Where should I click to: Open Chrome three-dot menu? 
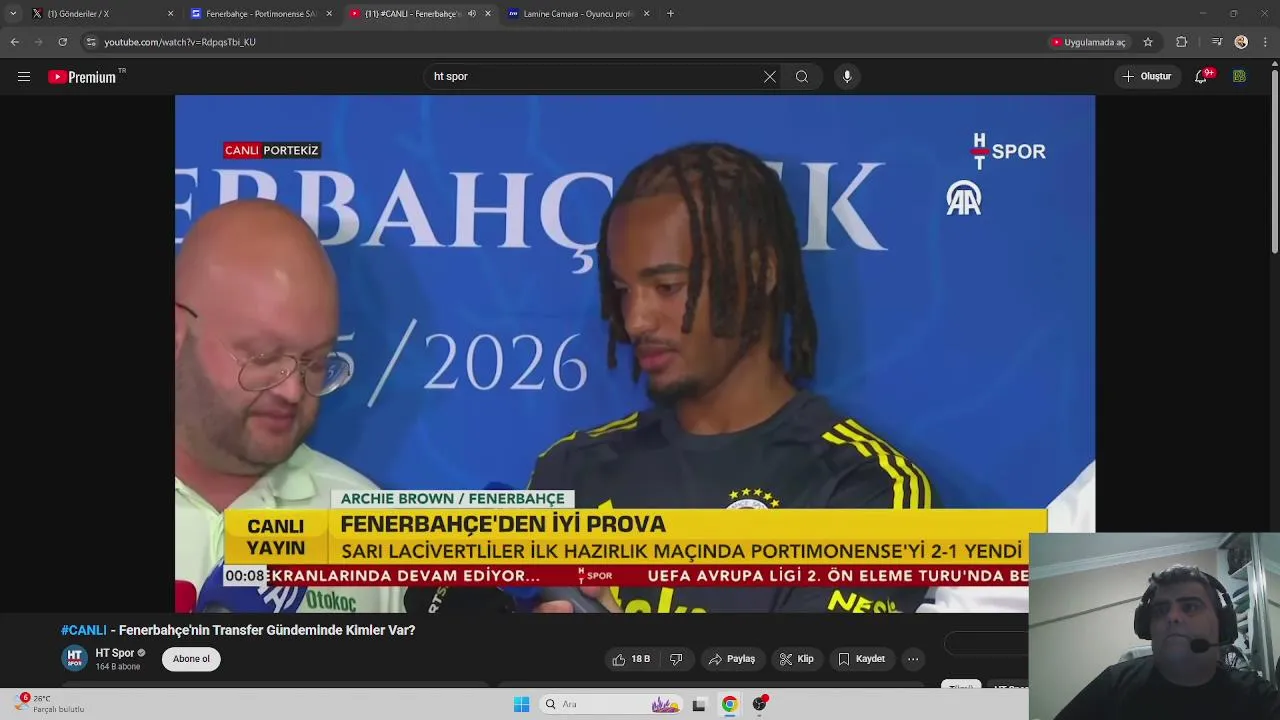pos(1266,42)
